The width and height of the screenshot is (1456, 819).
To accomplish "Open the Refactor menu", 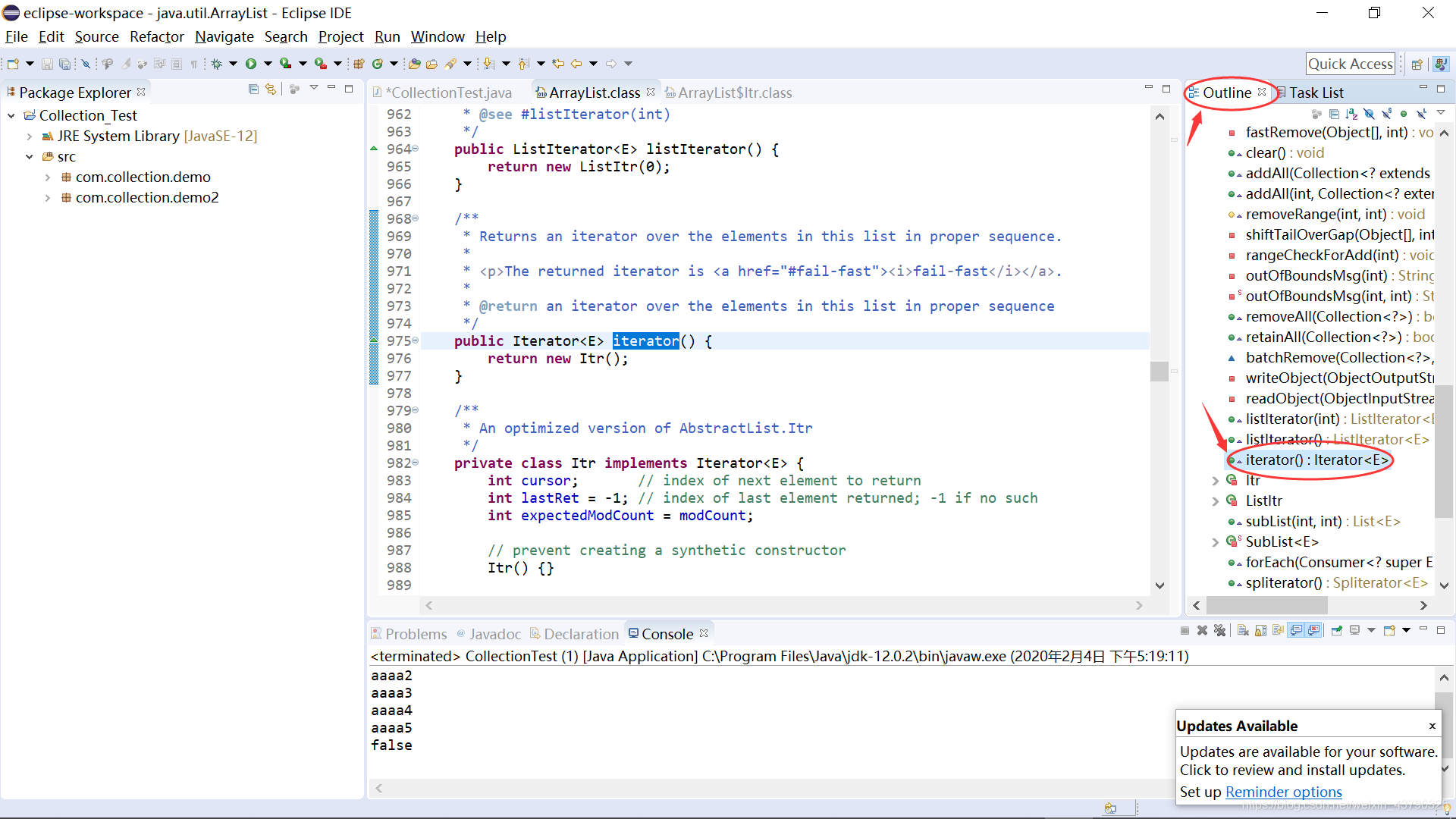I will coord(156,36).
